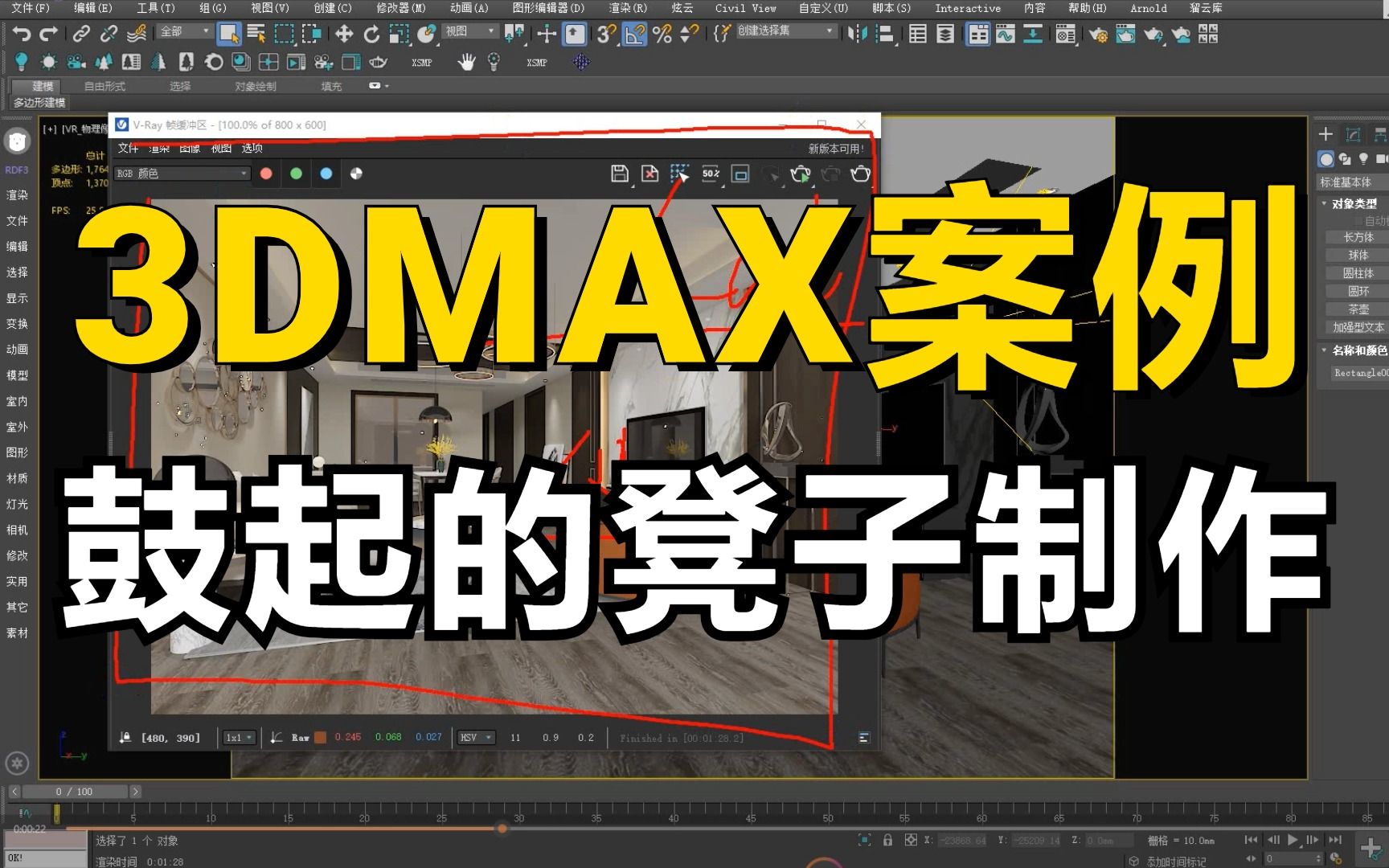Activate the Rotate tool on the toolbar
Screen dimensions: 1389x868
[x=371, y=34]
